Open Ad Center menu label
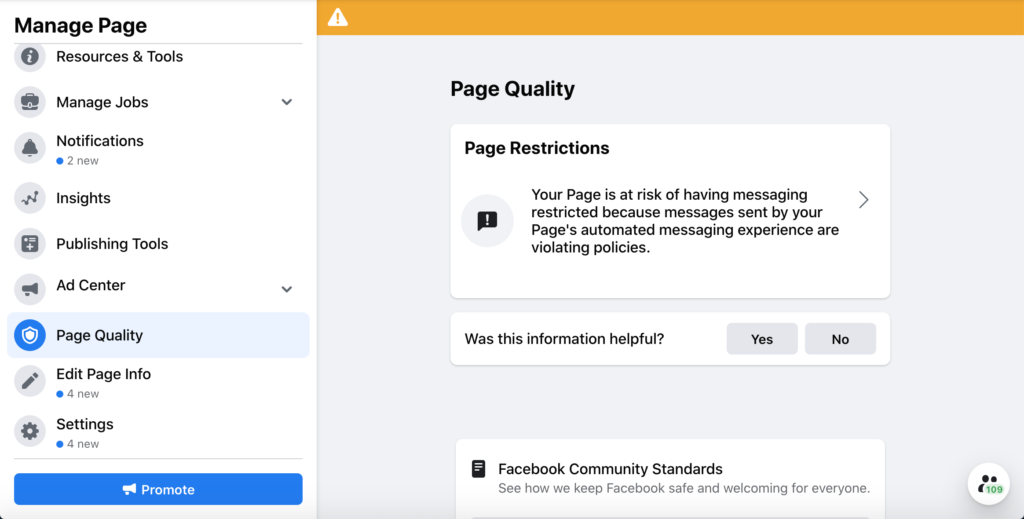Screen dimensions: 1024x519 pyautogui.click(x=91, y=285)
